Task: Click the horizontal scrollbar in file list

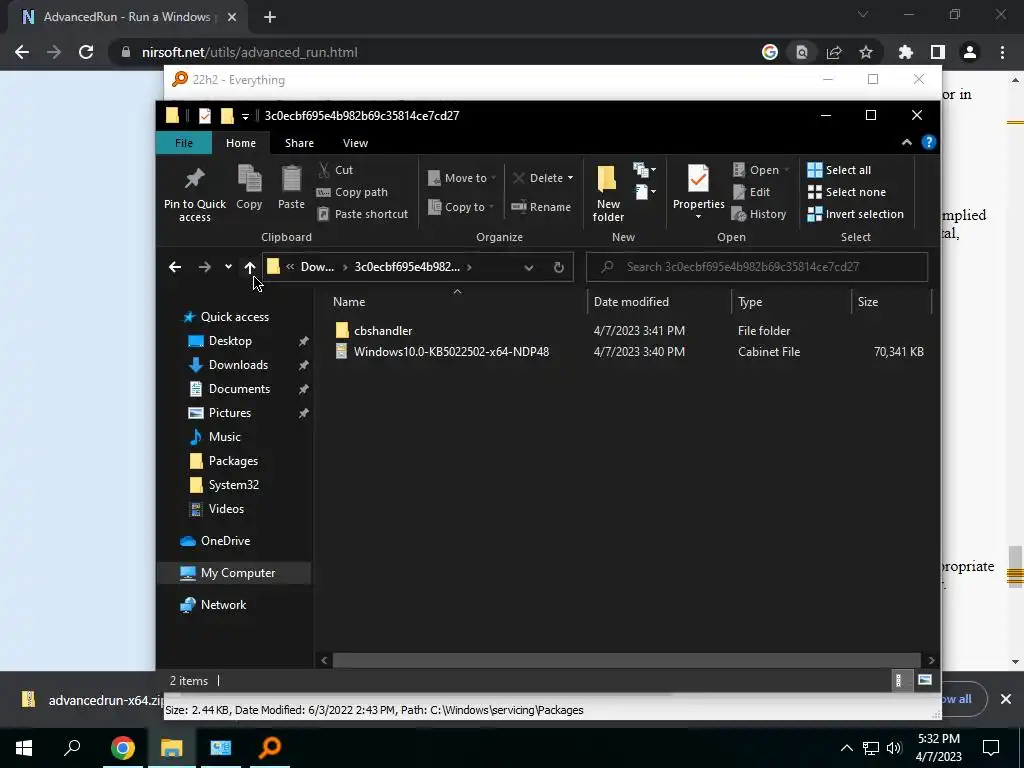Action: (626, 660)
